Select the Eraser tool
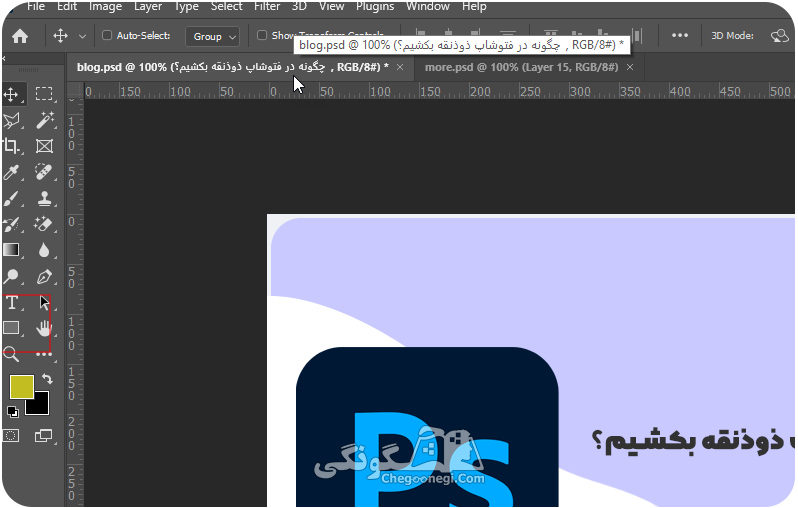This screenshot has height=508, width=798. [44, 224]
